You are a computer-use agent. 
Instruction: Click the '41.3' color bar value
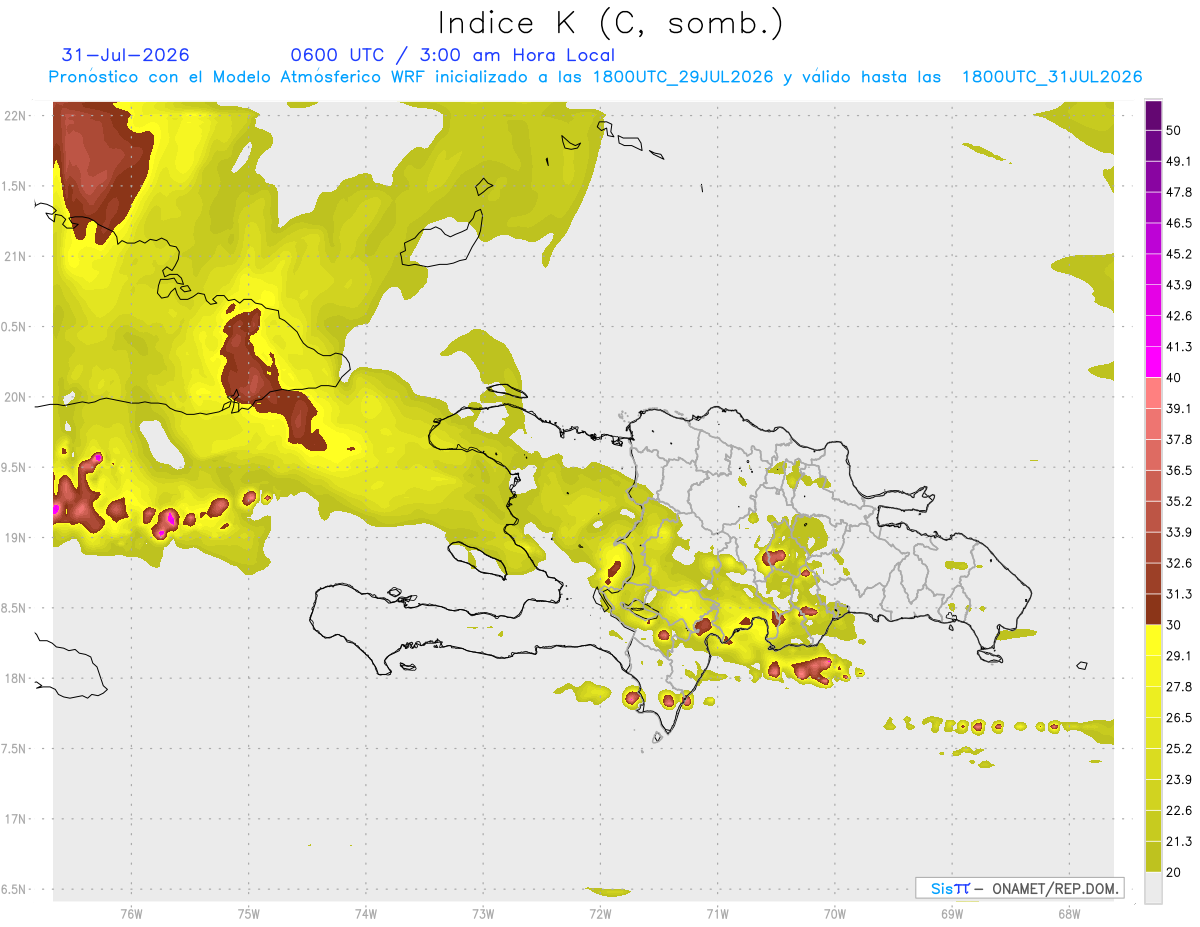(x=1179, y=347)
